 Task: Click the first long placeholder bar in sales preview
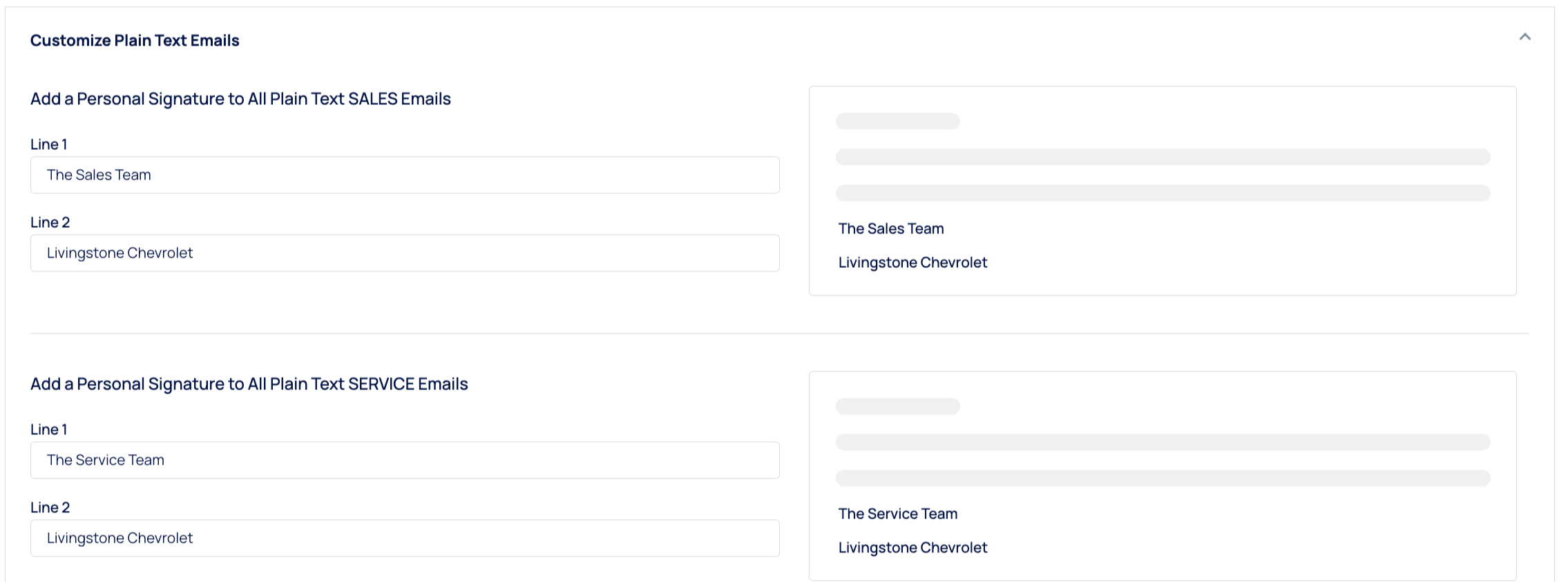(x=1163, y=157)
